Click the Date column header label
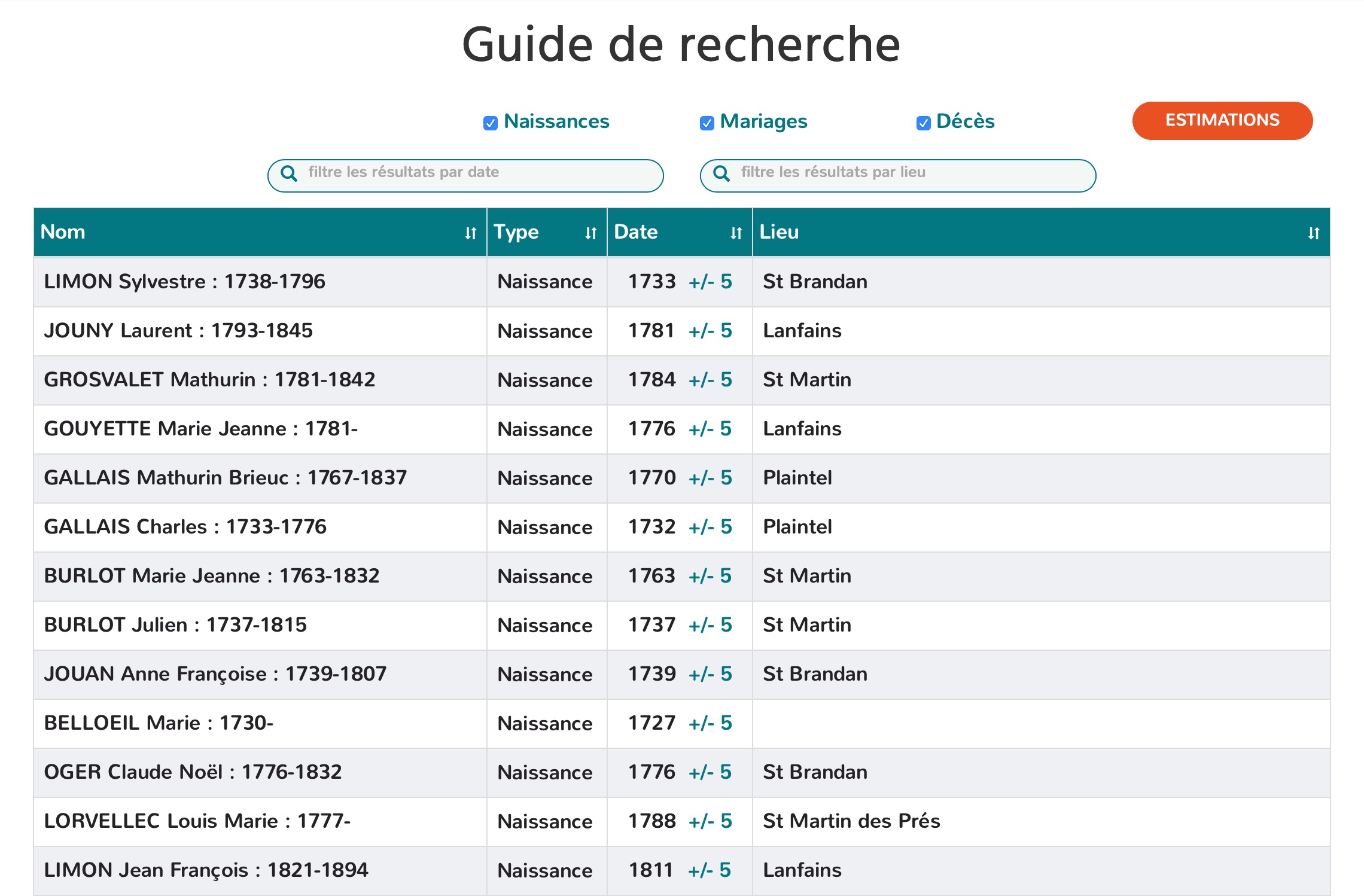Screen dimensions: 1364x896 pos(636,232)
